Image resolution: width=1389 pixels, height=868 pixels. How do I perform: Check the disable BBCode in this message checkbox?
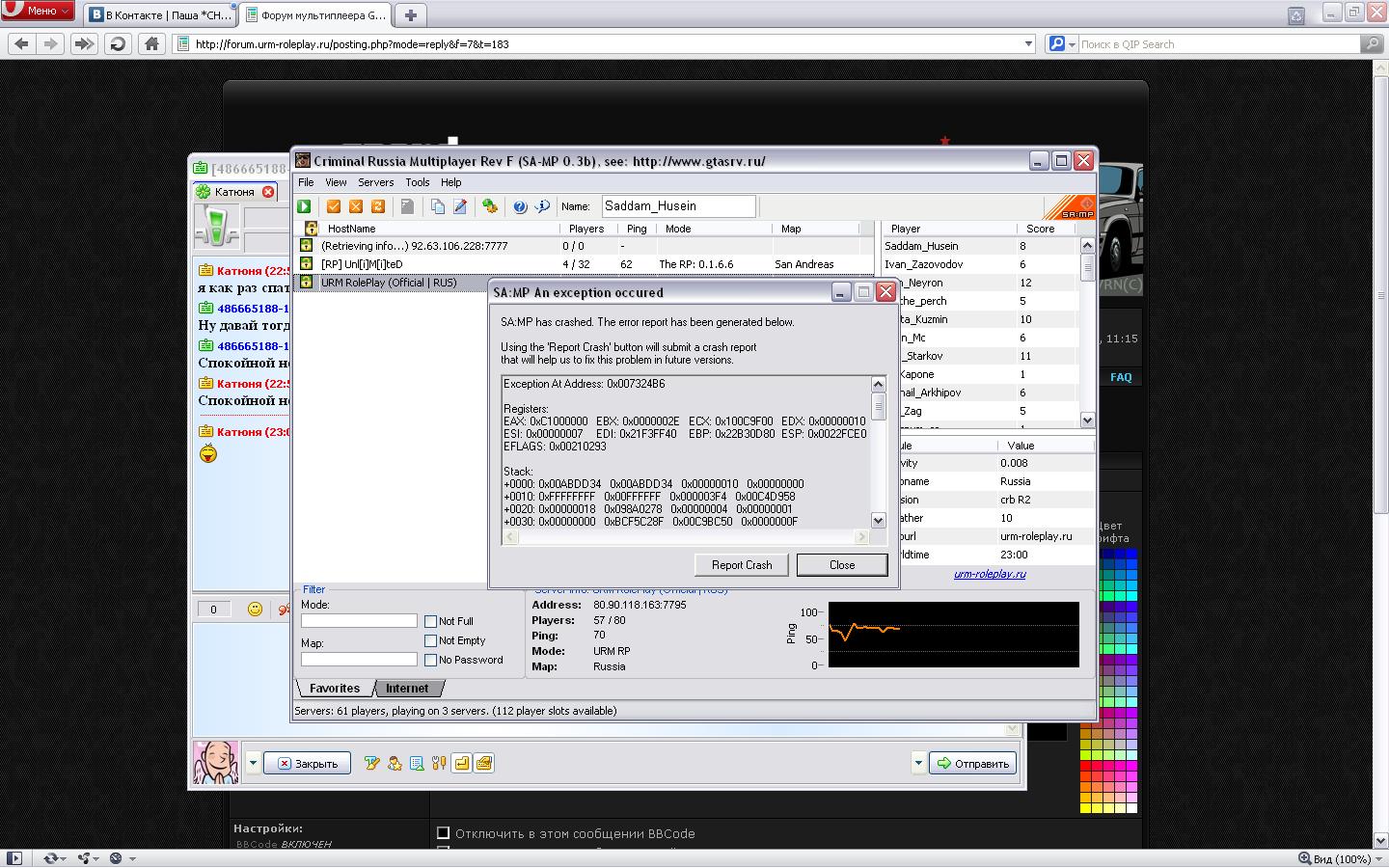tap(444, 833)
